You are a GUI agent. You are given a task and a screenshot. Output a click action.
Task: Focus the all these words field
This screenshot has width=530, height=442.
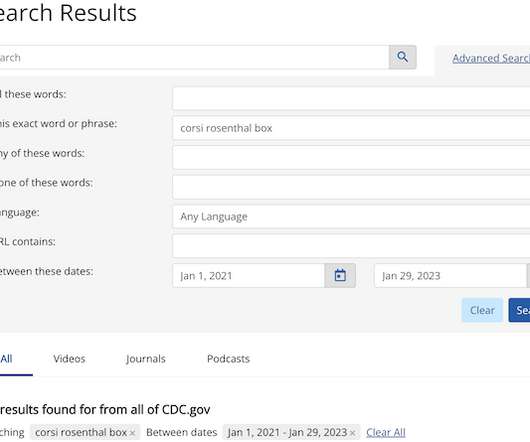351,98
